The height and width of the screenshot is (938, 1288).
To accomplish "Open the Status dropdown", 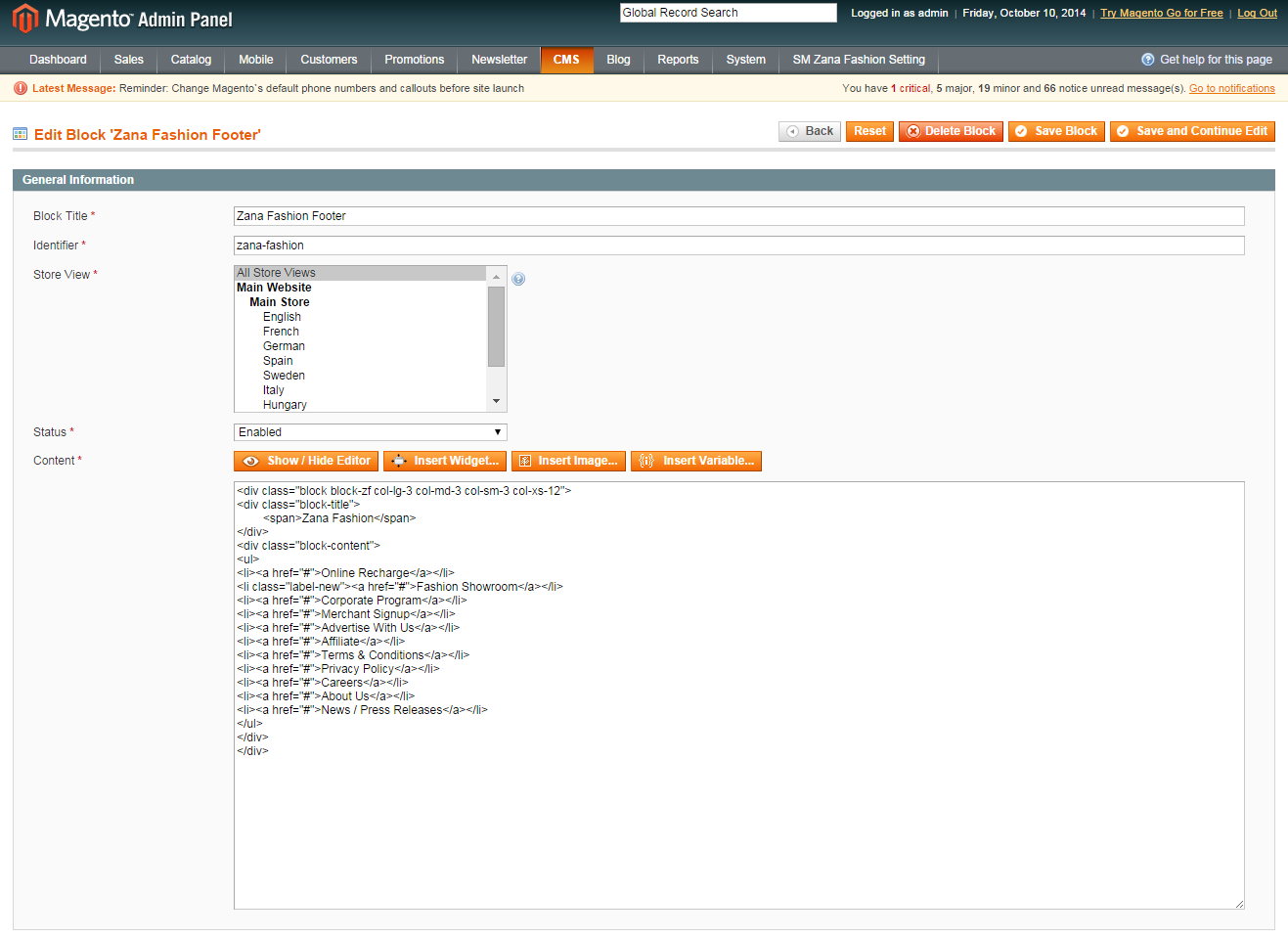I will [371, 432].
